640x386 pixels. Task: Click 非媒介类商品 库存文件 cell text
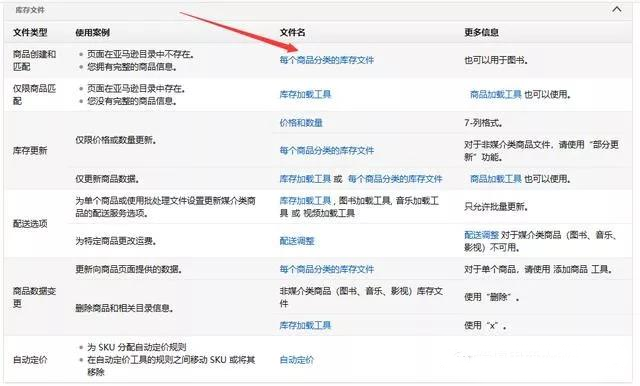pos(361,297)
